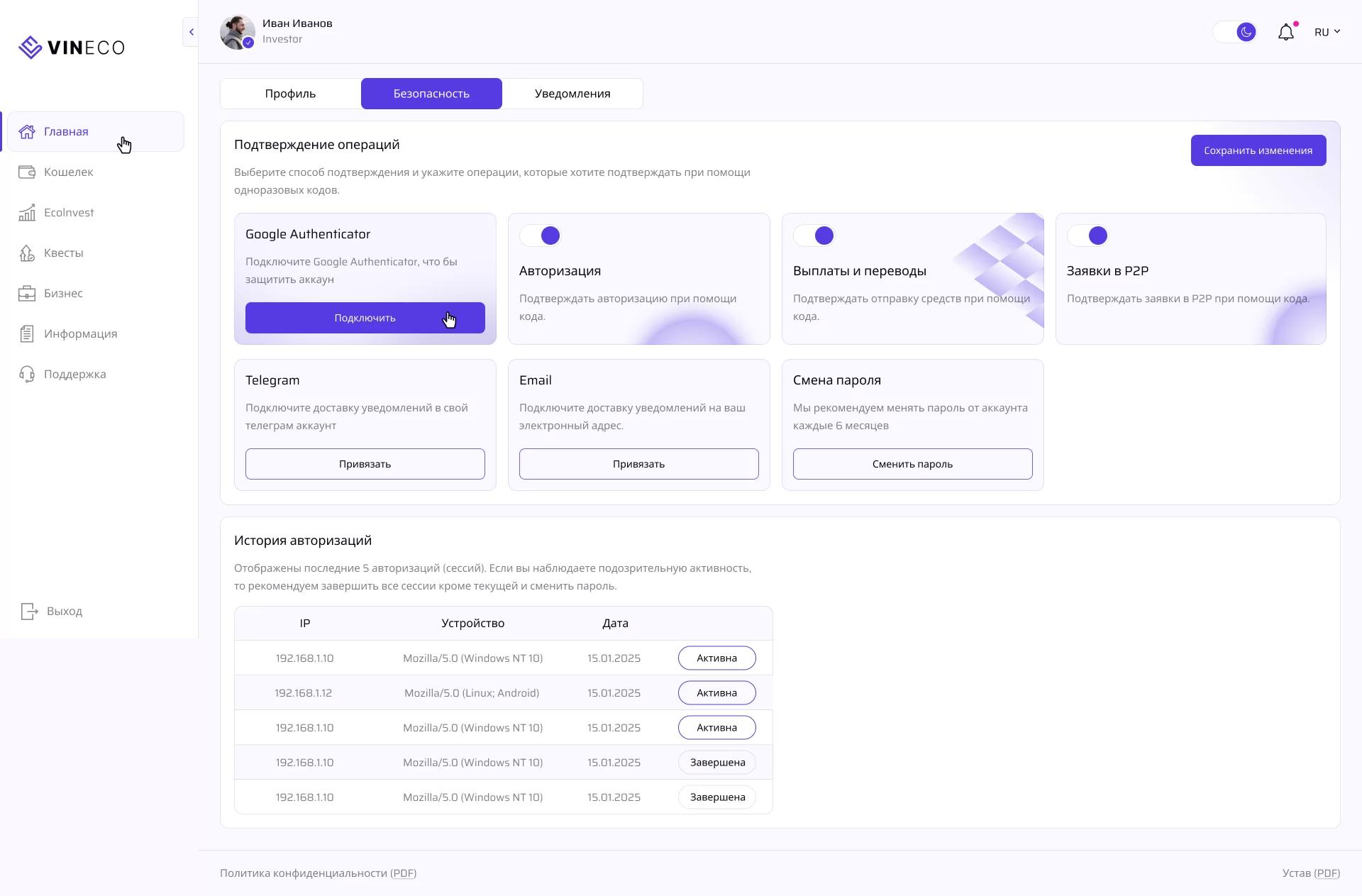Image resolution: width=1362 pixels, height=896 pixels.
Task: Click the Выход logout icon
Action: 29,611
